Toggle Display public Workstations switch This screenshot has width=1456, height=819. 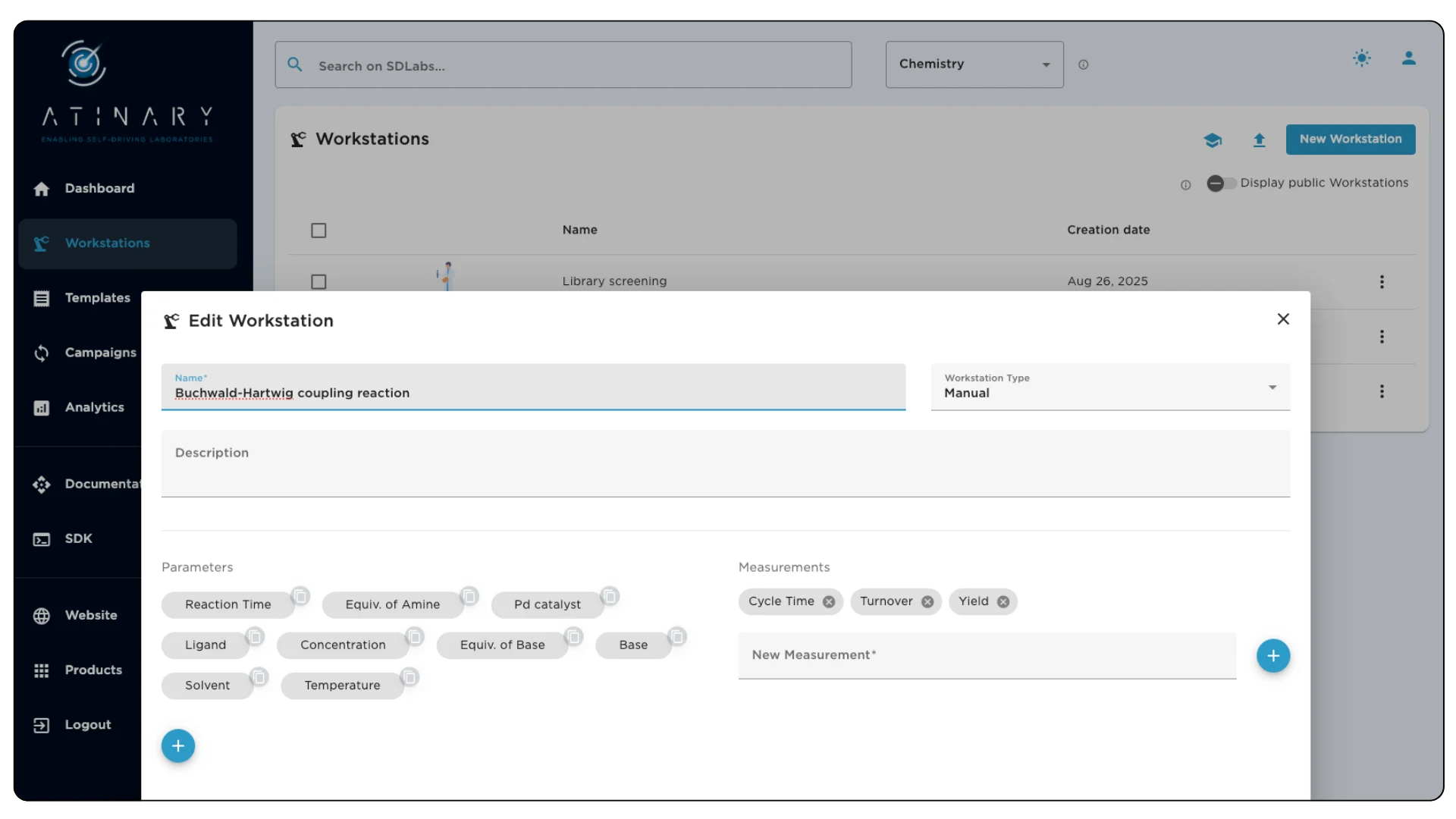click(1220, 184)
